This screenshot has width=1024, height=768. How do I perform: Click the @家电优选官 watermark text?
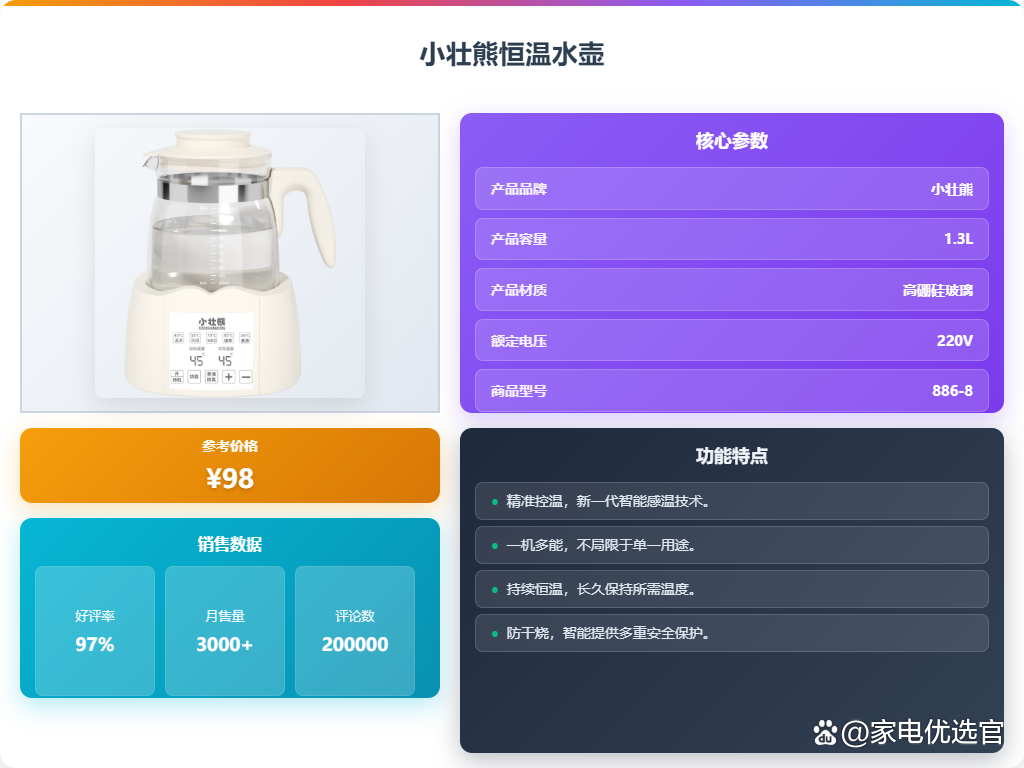point(921,732)
